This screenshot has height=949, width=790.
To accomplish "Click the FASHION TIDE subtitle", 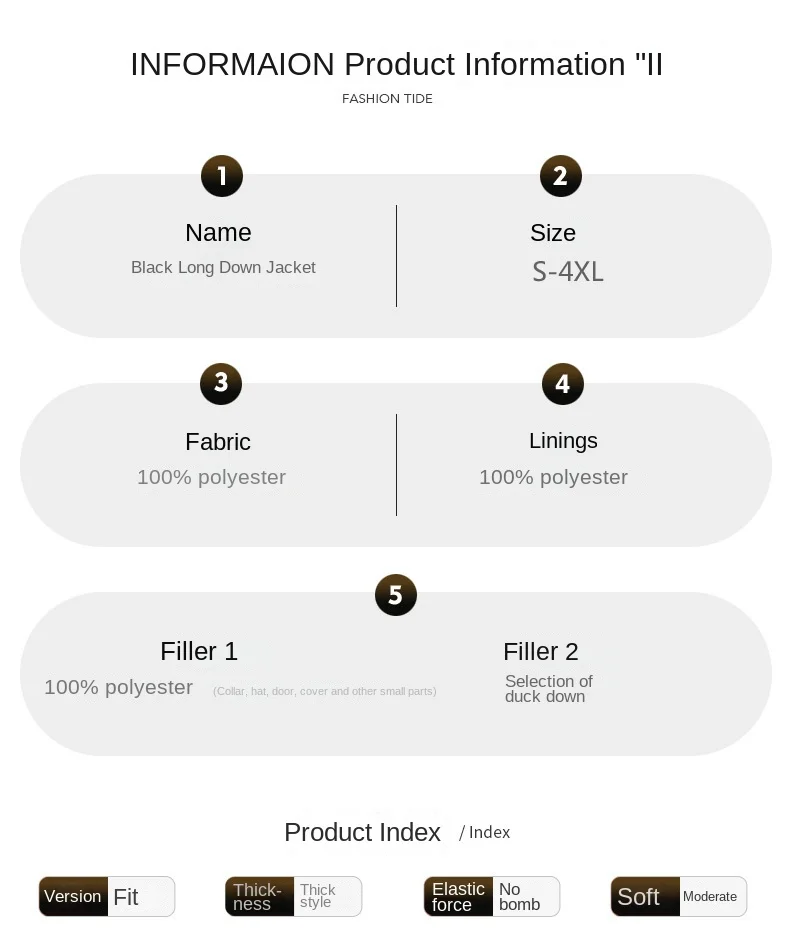I will (387, 99).
